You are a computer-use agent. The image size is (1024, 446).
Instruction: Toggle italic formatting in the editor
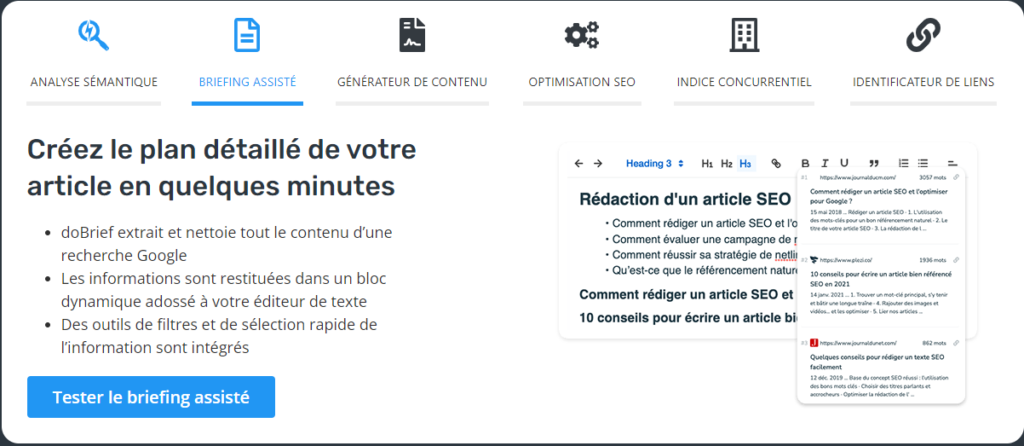(x=825, y=163)
